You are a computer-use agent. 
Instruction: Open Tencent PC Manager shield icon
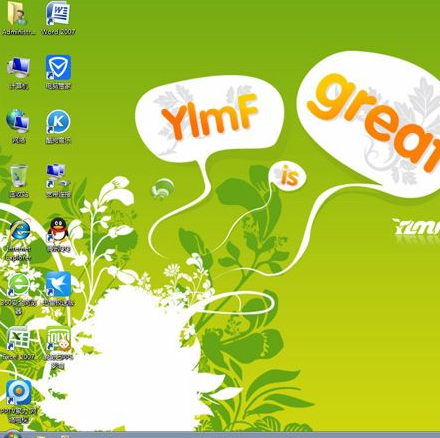coord(58,72)
